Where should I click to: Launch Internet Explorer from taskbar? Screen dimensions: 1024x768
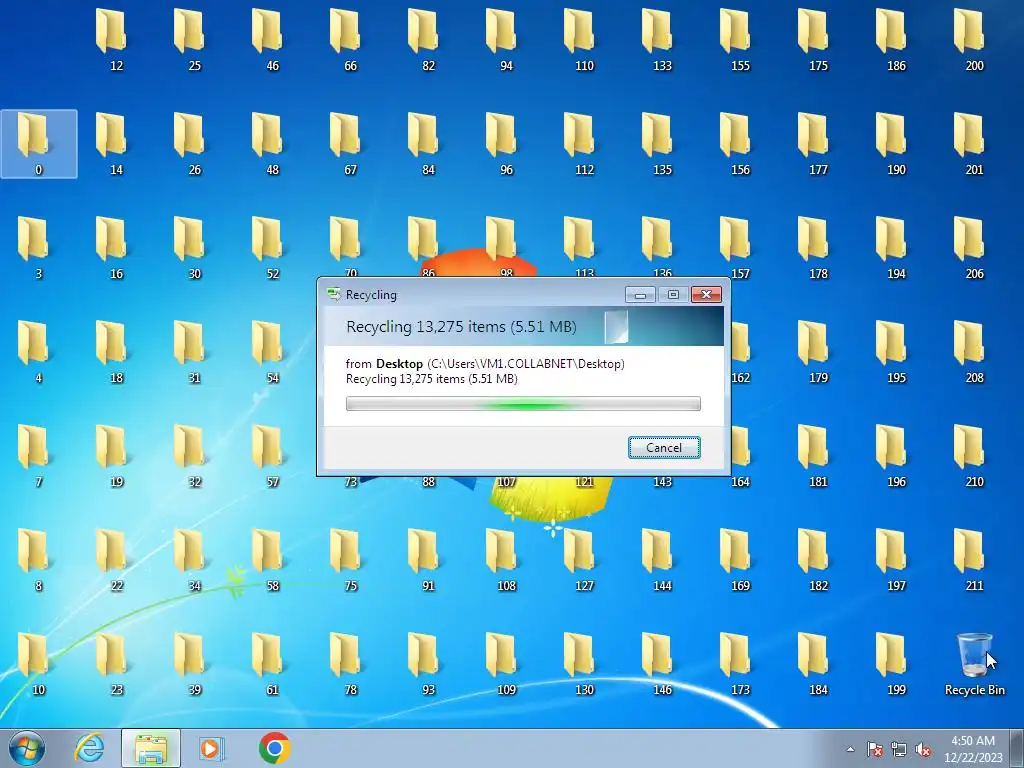[89, 748]
